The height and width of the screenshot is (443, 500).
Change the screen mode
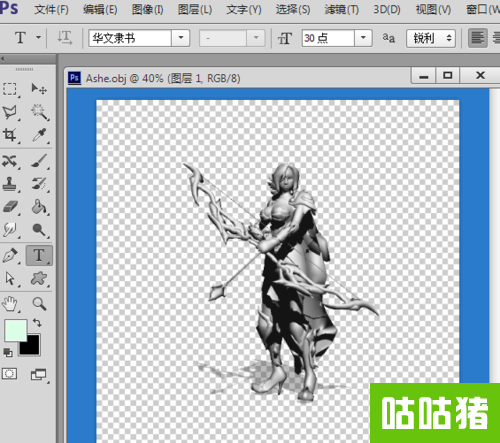pyautogui.click(x=39, y=374)
